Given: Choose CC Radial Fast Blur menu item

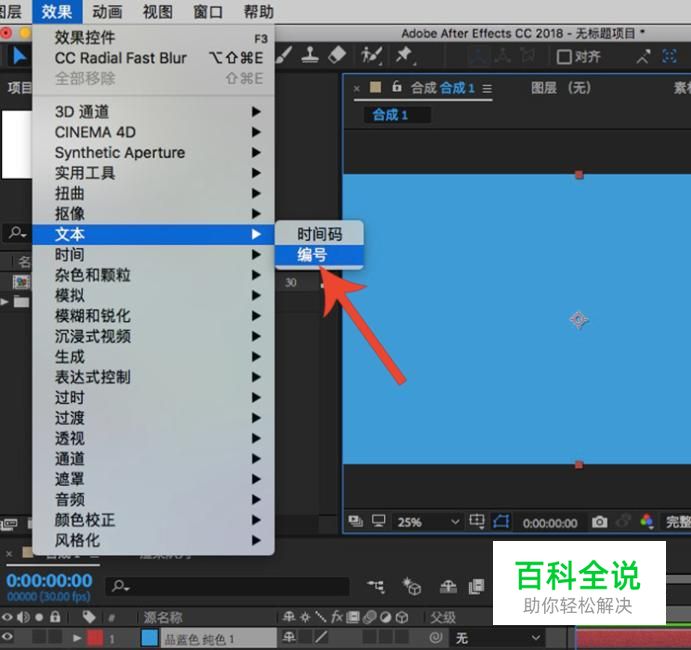Looking at the screenshot, I should pyautogui.click(x=153, y=58).
